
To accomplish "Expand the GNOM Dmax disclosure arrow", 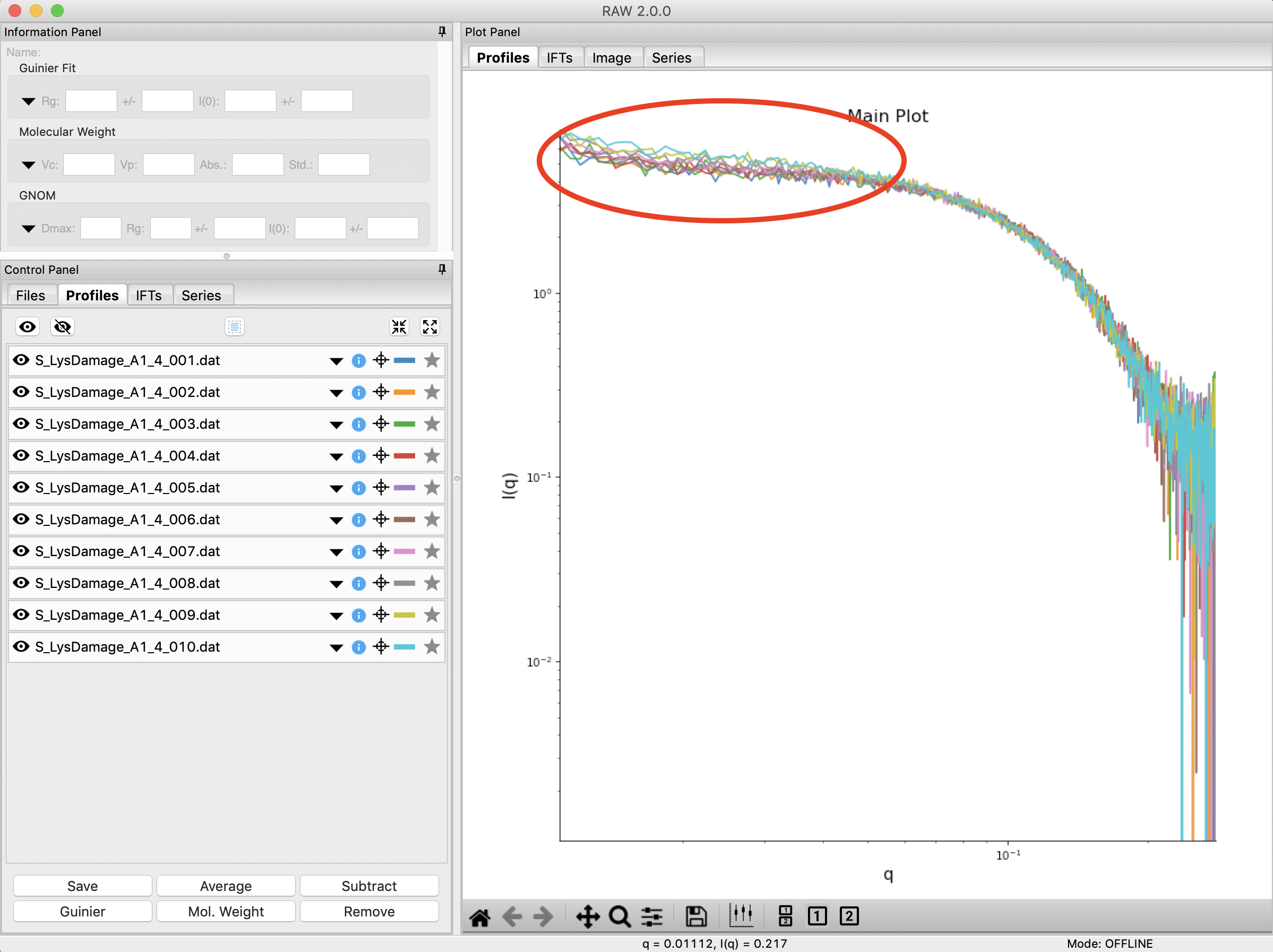I will (28, 229).
